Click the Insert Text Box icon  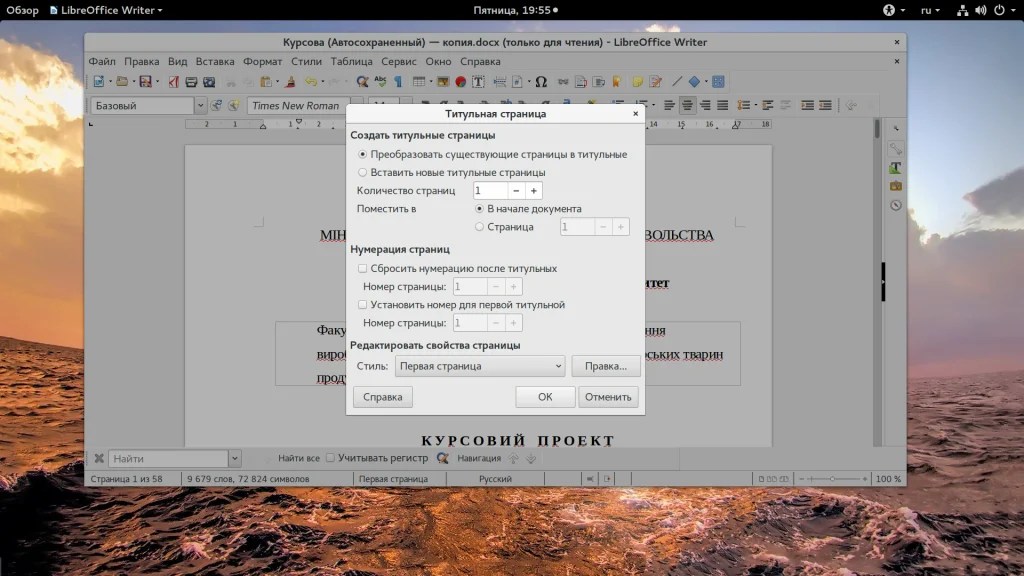coord(479,82)
